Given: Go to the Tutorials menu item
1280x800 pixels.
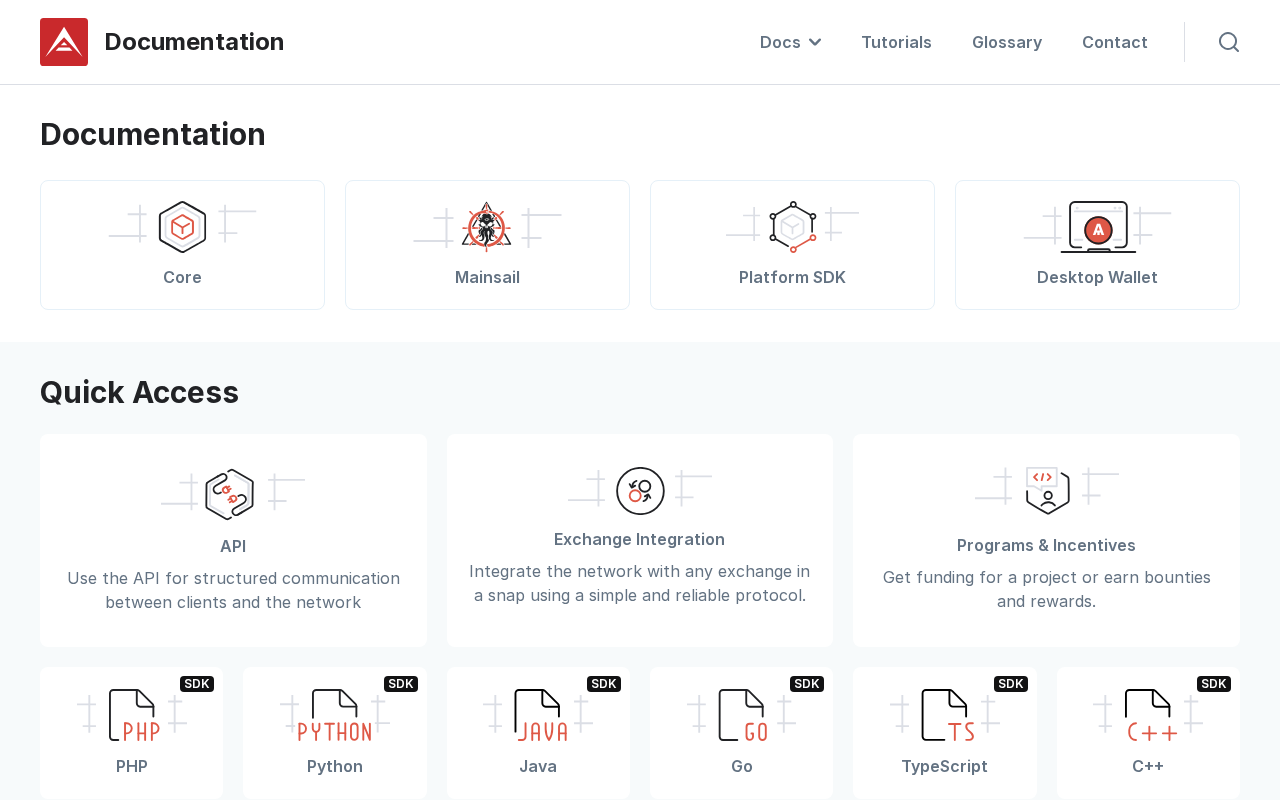Looking at the screenshot, I should [x=896, y=42].
